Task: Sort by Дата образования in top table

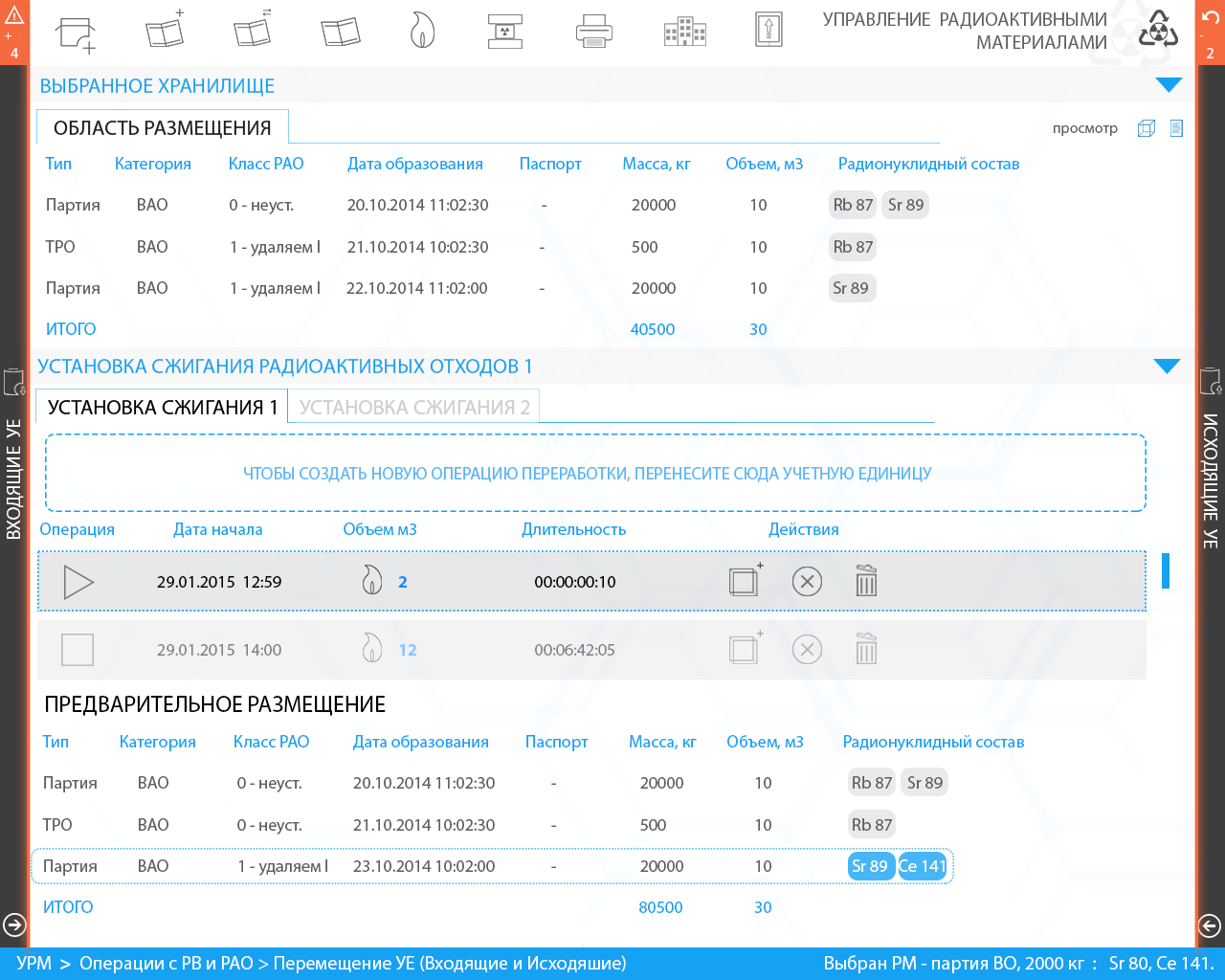Action: [x=415, y=164]
